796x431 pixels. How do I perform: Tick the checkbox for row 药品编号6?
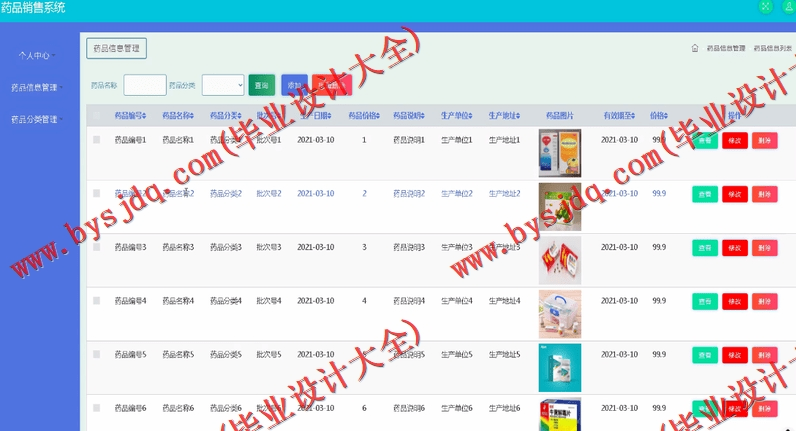tap(96, 408)
